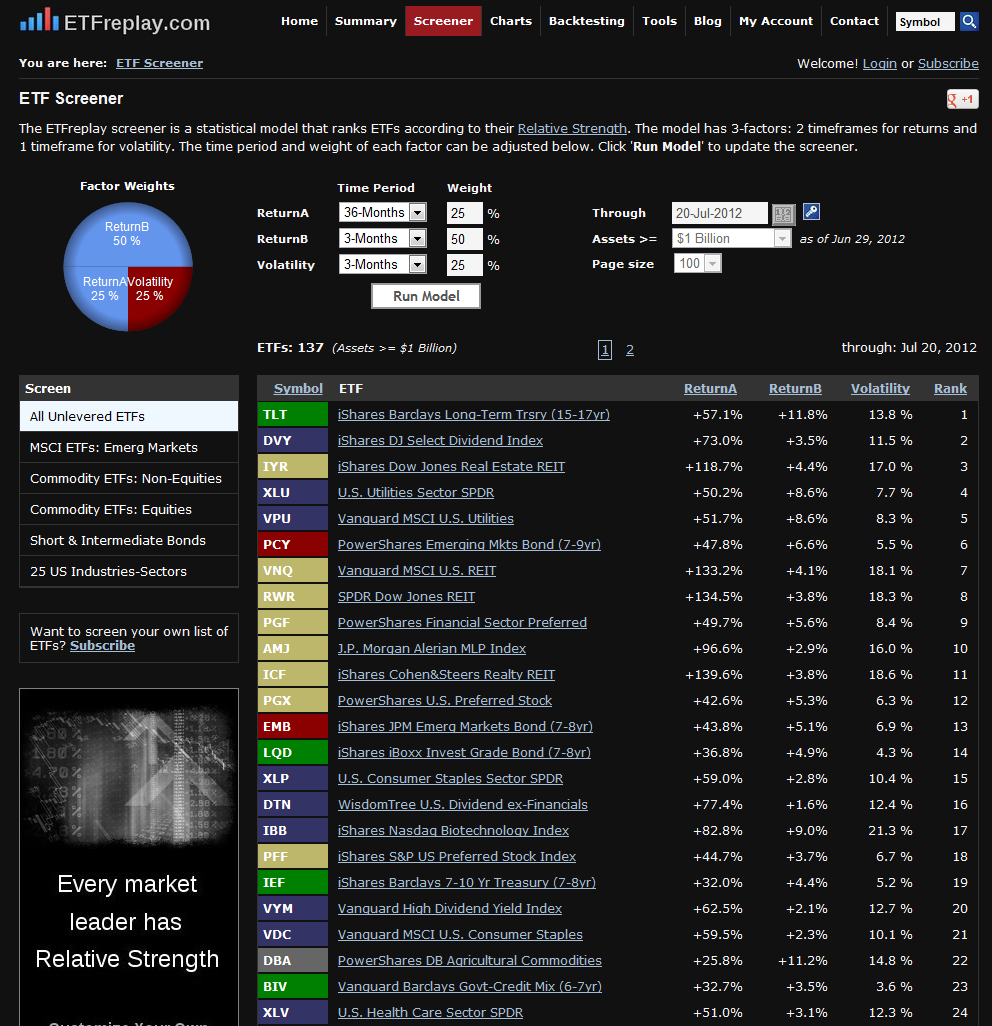
Task: Open the Charts menu item
Action: point(511,21)
